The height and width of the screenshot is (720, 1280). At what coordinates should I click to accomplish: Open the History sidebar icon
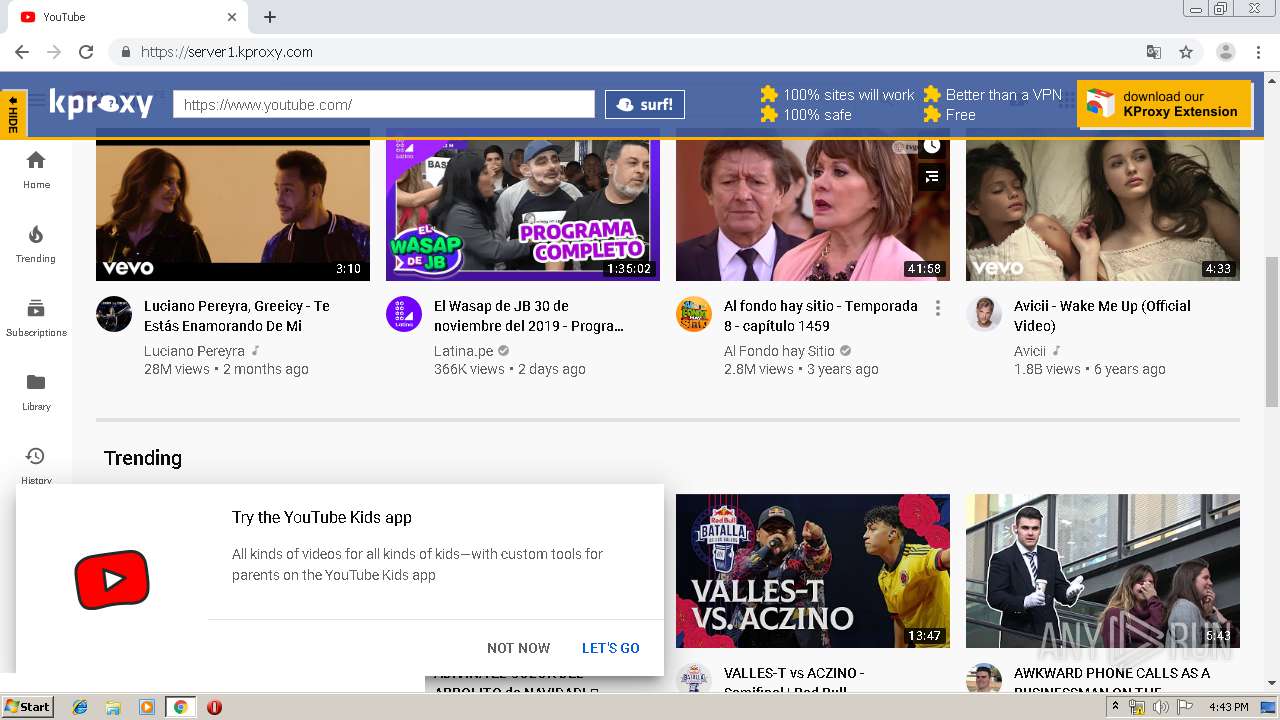[36, 464]
